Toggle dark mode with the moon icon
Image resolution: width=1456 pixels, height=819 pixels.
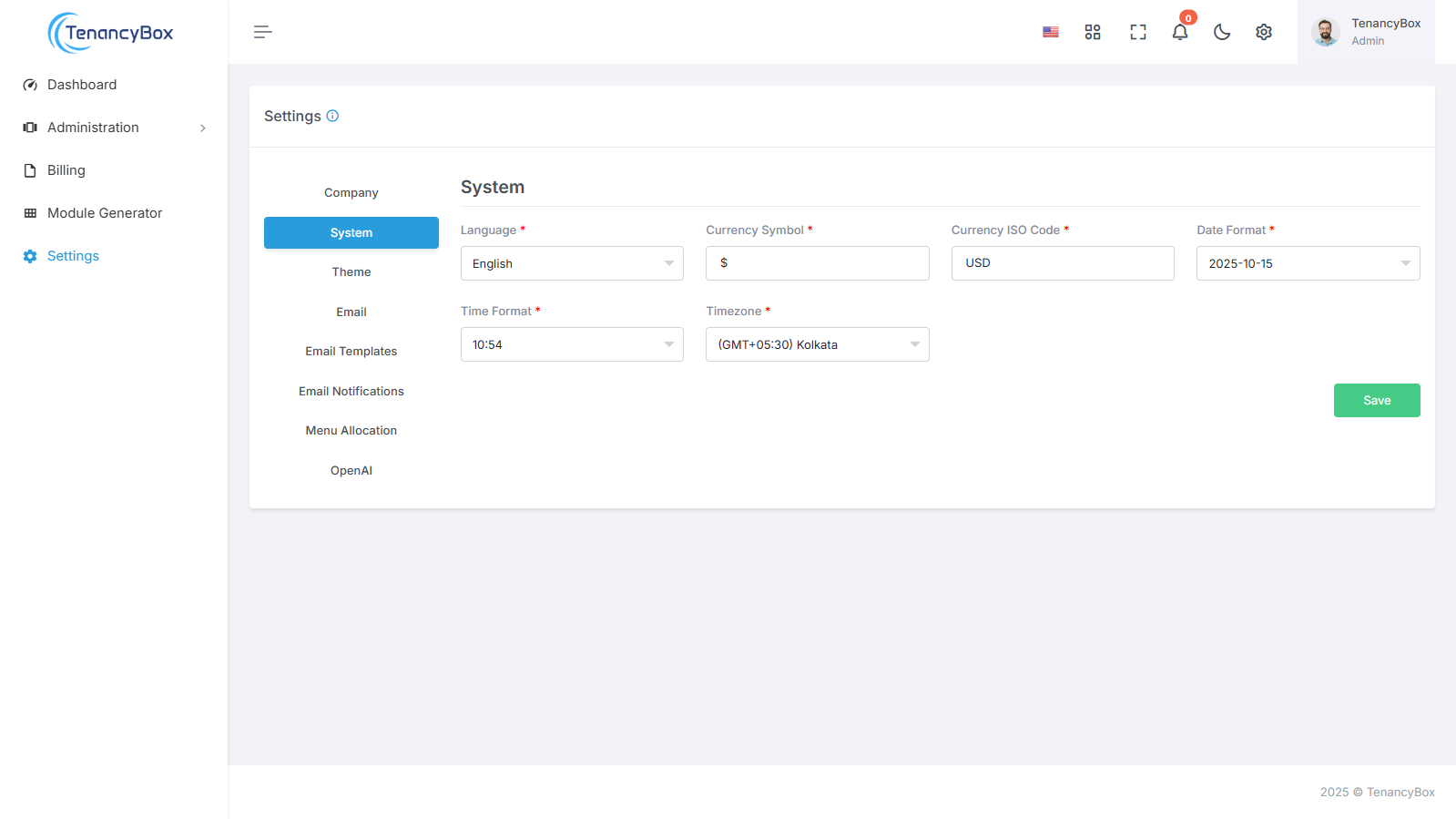tap(1221, 32)
